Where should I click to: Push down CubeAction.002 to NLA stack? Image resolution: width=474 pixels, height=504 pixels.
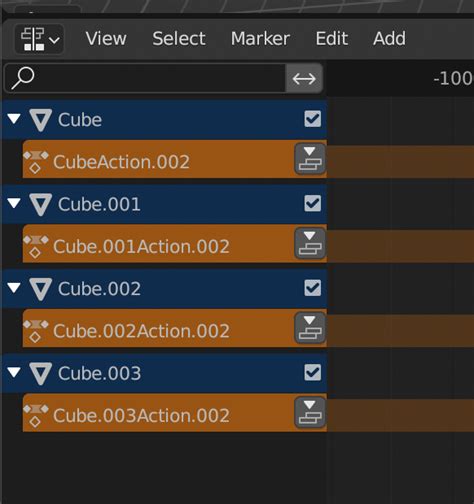pyautogui.click(x=310, y=159)
